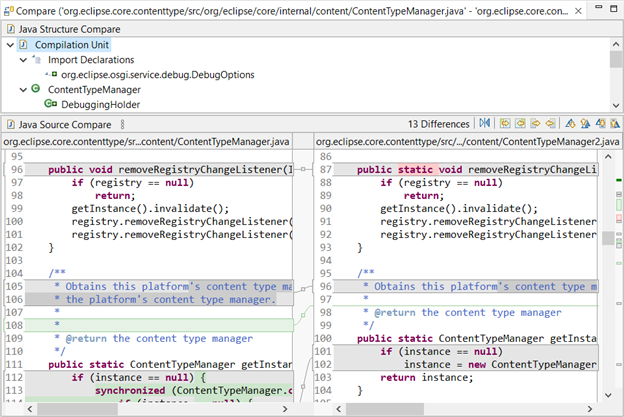Copy current change from left to right
The height and width of the screenshot is (417, 624).
pos(535,124)
